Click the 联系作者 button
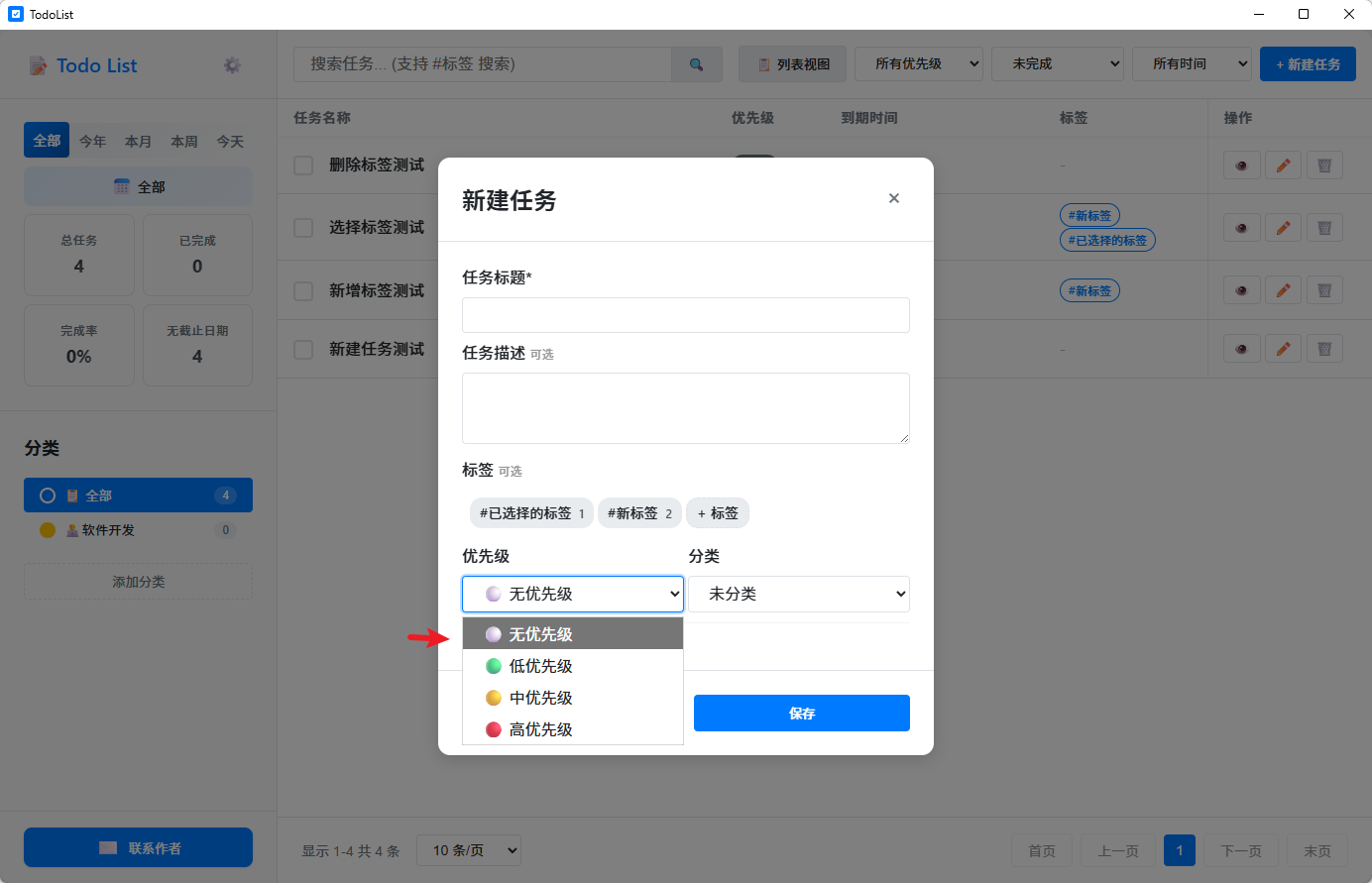1372x883 pixels. click(139, 848)
